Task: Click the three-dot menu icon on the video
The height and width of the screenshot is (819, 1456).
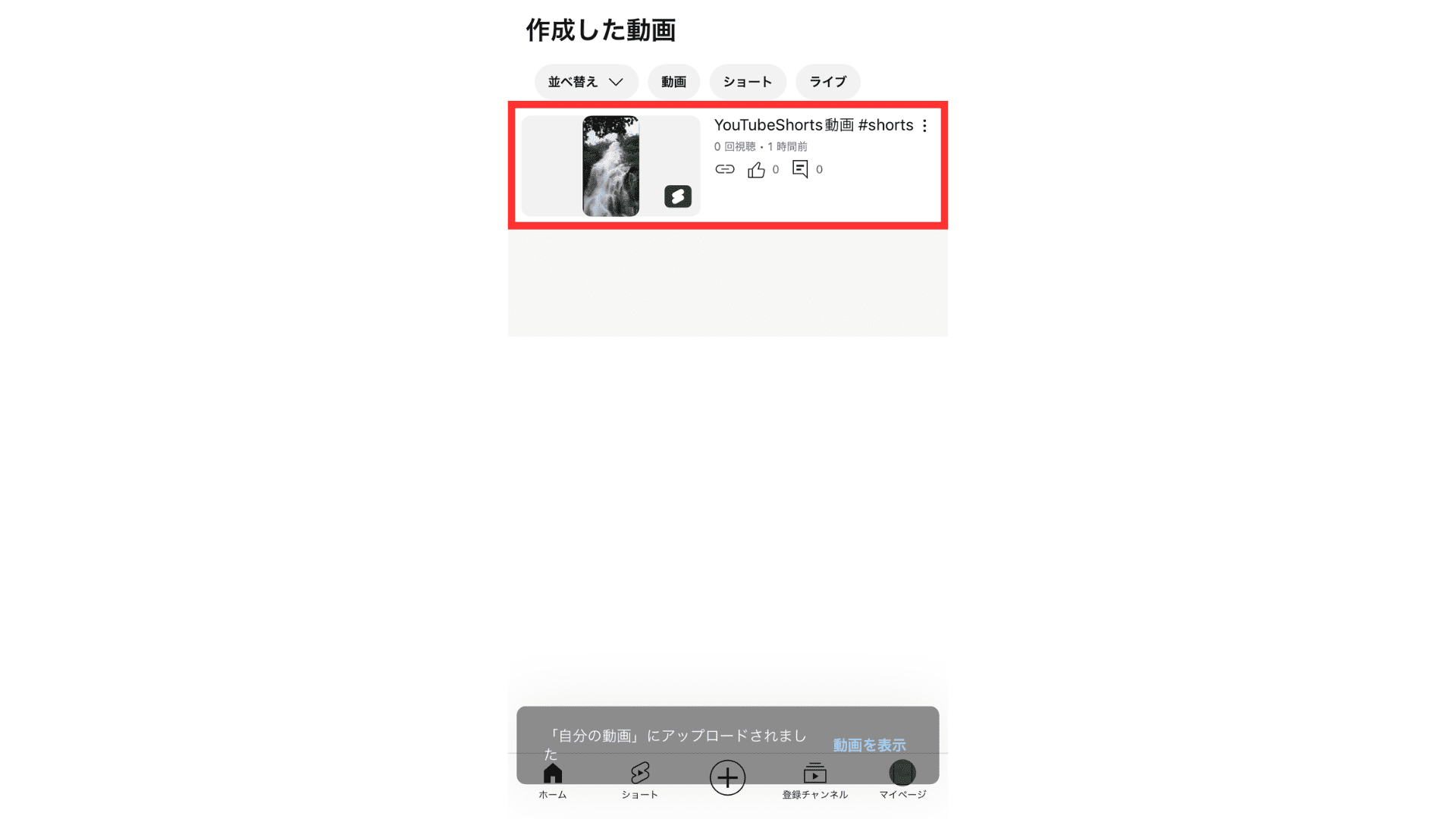Action: pyautogui.click(x=925, y=125)
